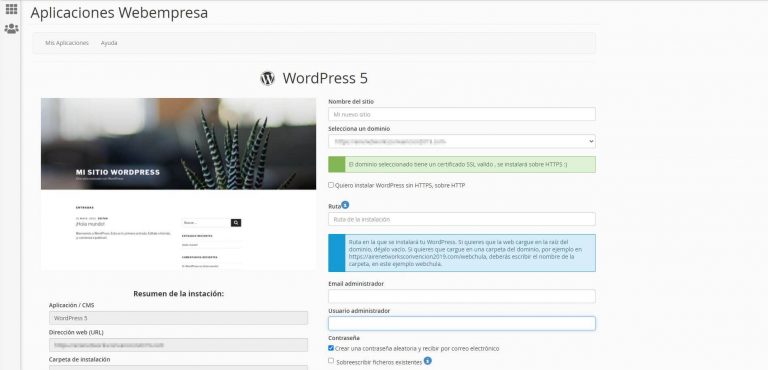Show info about Sobreescribir ficheros existentes
This screenshot has height=370, width=768.
(428, 361)
